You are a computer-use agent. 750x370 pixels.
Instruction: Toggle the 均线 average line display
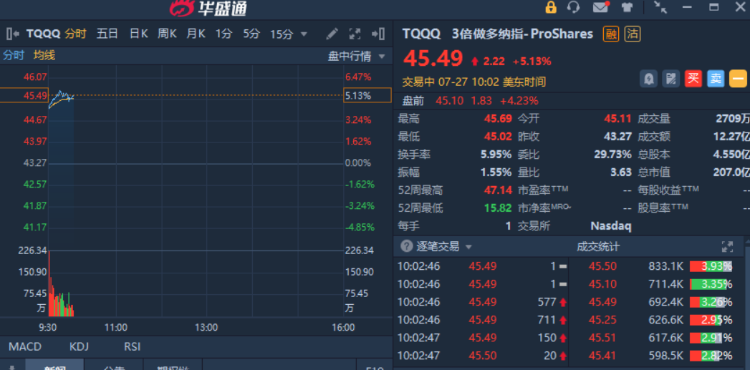(44, 55)
